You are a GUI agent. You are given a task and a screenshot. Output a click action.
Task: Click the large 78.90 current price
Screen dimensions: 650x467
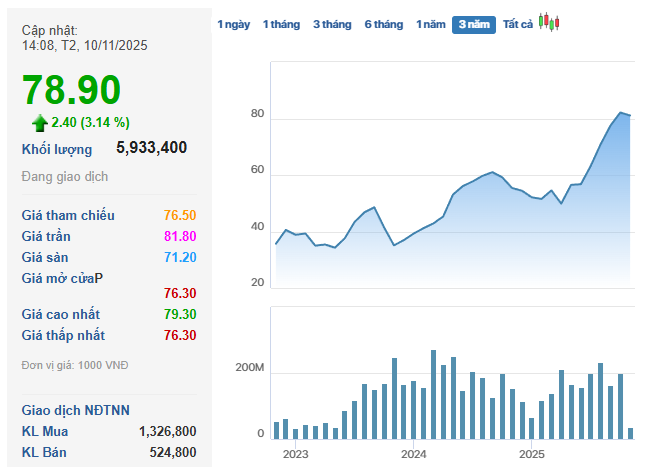coord(72,90)
